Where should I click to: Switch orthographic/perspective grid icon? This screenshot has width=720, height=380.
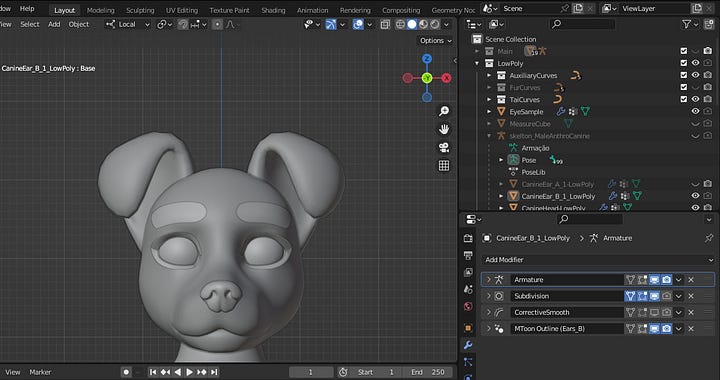click(x=444, y=166)
